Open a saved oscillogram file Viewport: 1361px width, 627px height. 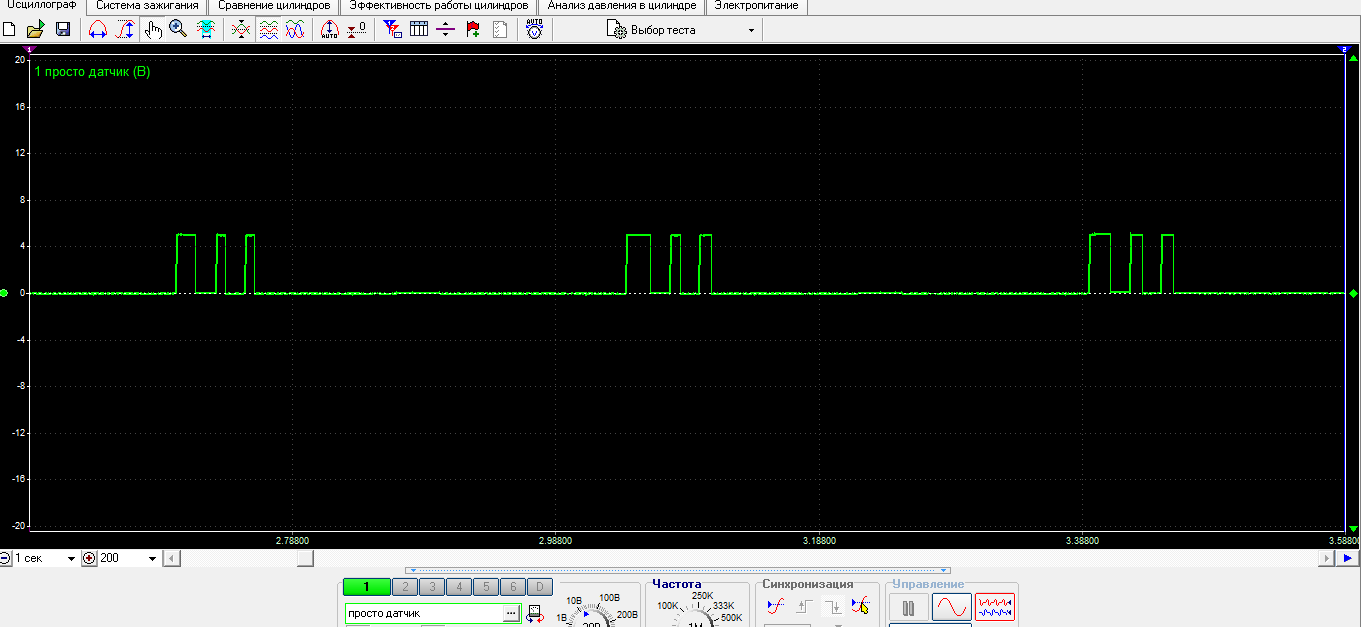[x=35, y=30]
